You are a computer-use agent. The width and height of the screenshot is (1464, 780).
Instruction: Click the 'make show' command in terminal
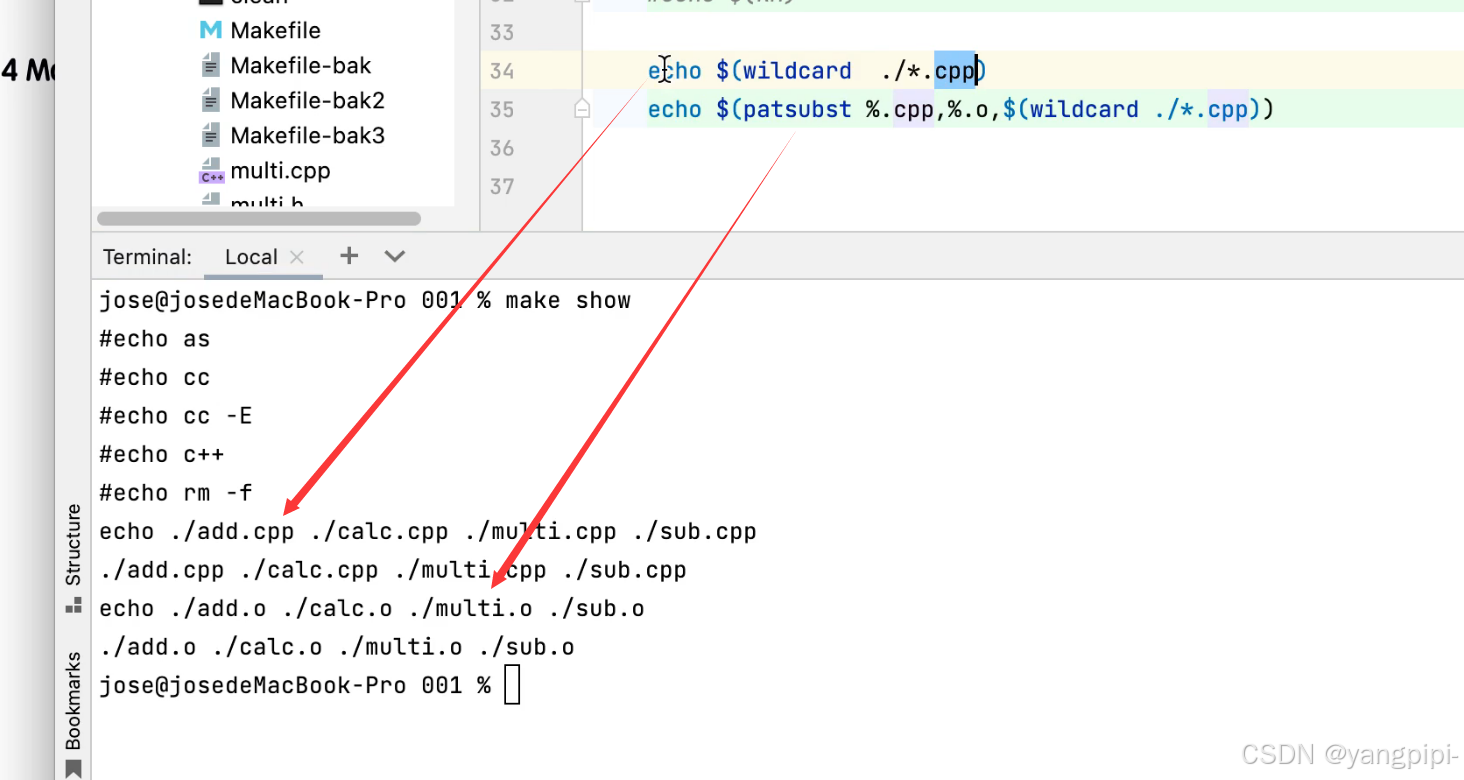click(568, 300)
